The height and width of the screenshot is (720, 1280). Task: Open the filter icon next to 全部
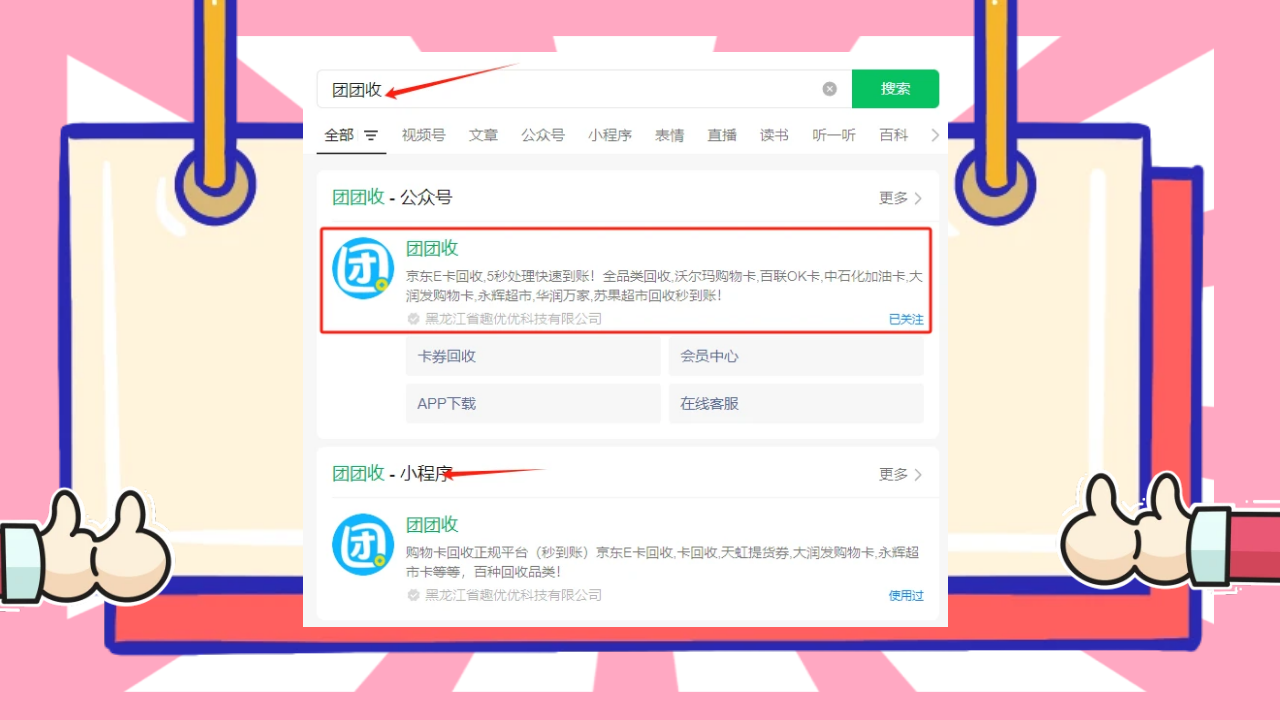[x=371, y=135]
